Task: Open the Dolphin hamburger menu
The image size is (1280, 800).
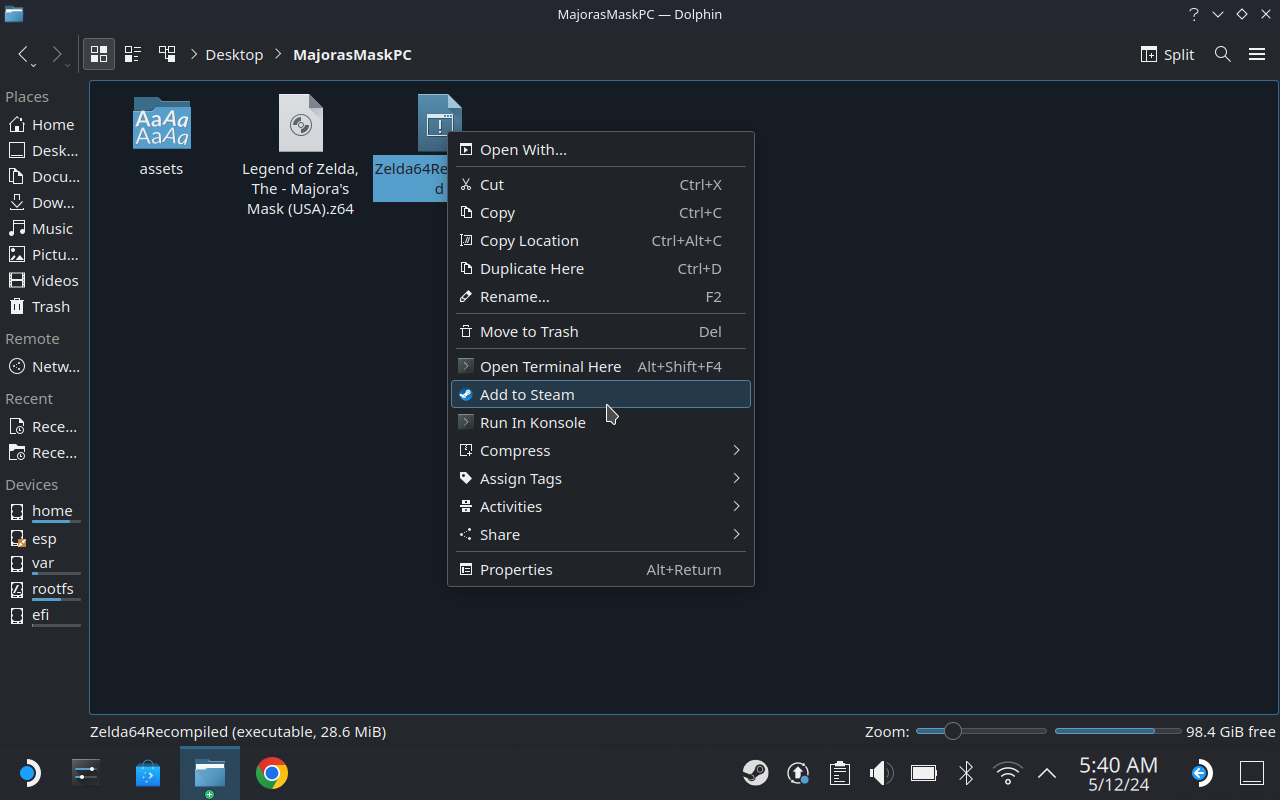Action: [x=1257, y=55]
